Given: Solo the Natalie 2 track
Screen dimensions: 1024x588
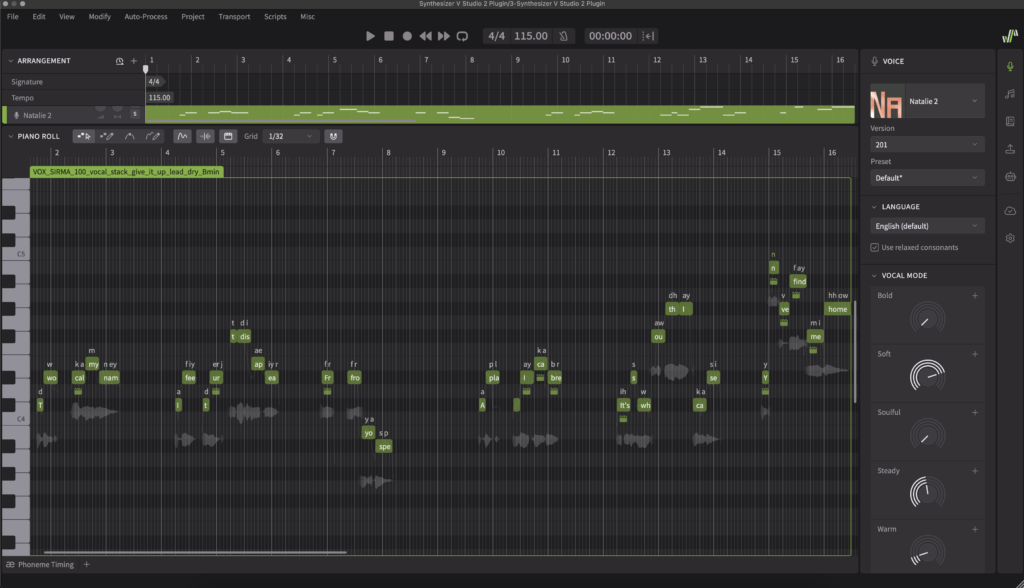Looking at the screenshot, I should click(134, 115).
